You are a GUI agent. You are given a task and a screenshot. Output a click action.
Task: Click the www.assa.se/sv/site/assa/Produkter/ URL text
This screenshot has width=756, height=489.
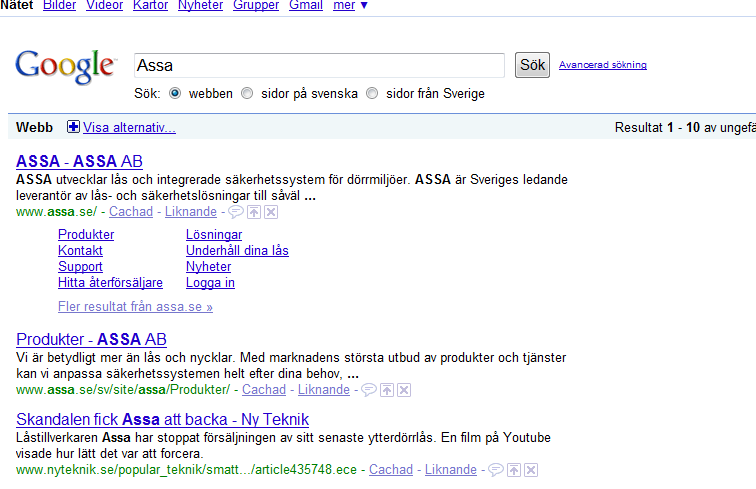[x=123, y=390]
